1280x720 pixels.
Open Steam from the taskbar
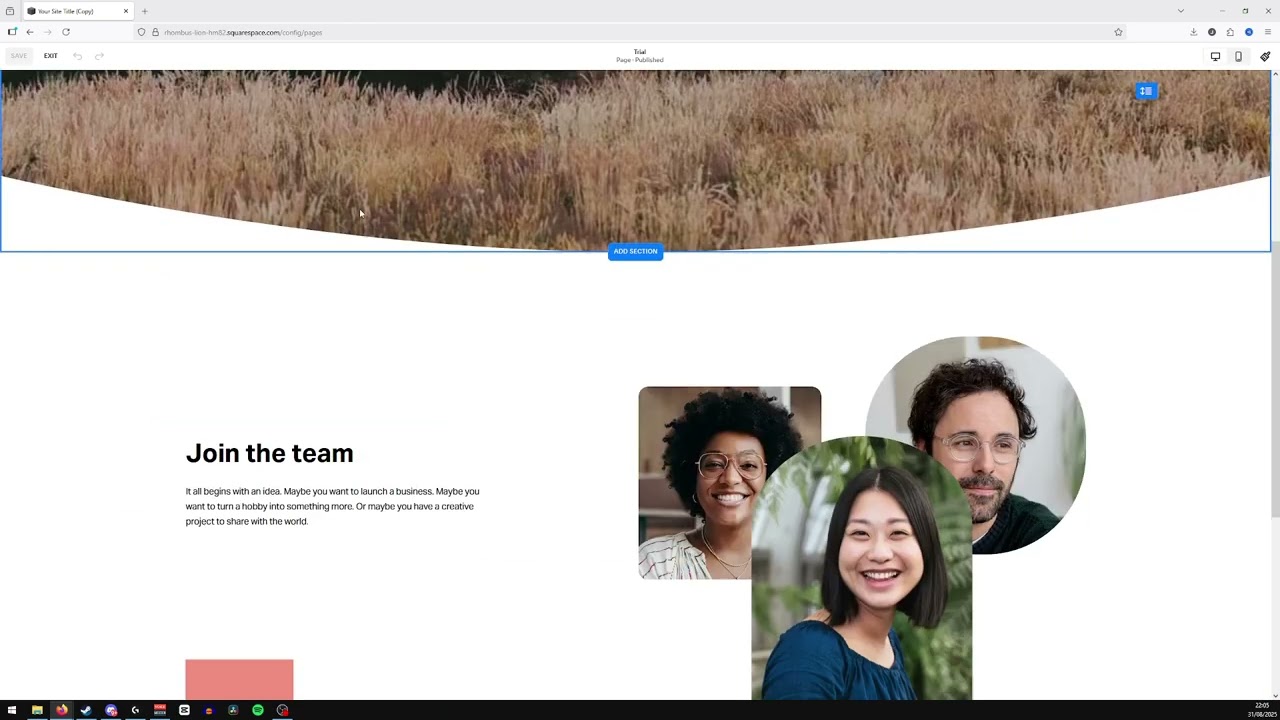tap(86, 710)
